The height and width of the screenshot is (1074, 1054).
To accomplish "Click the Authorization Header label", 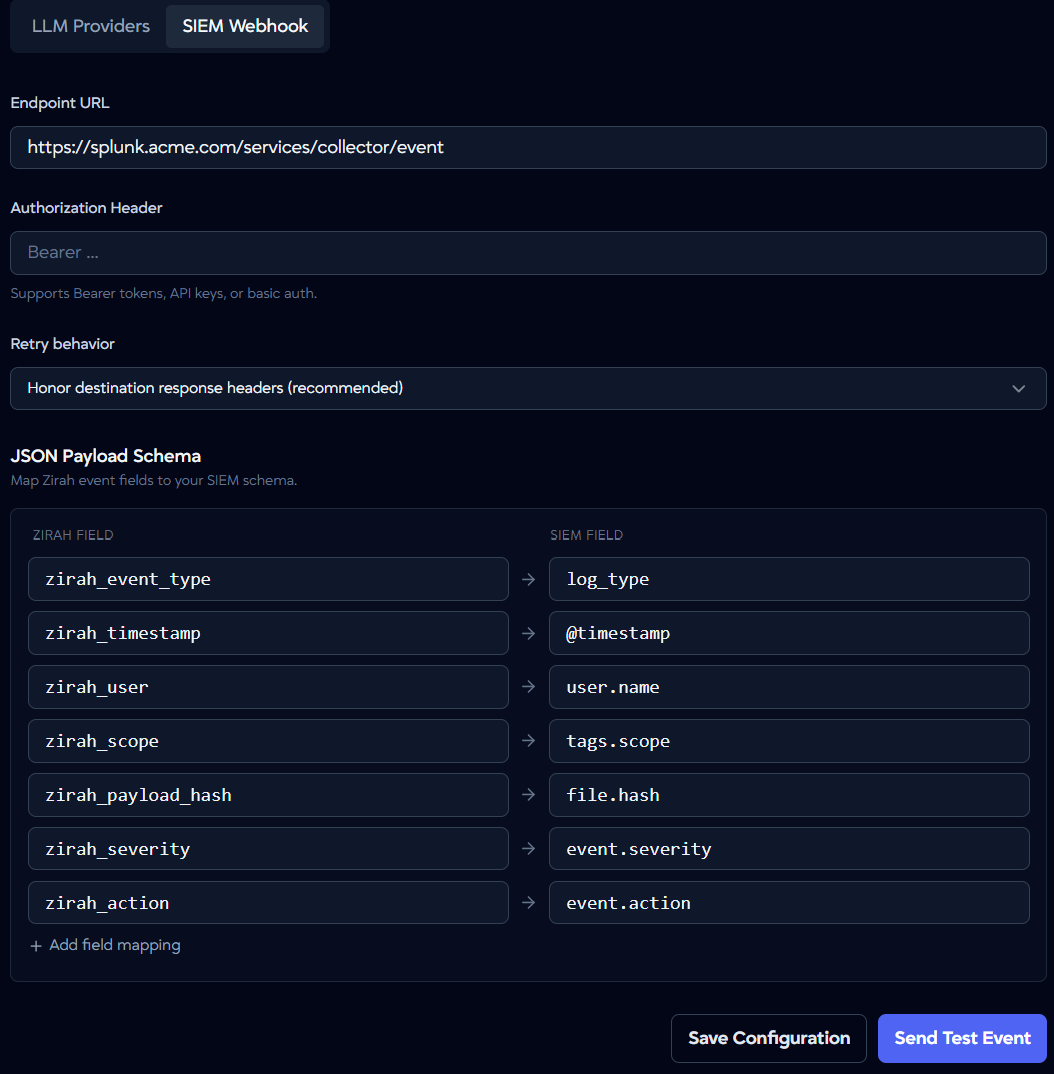I will [x=86, y=208].
